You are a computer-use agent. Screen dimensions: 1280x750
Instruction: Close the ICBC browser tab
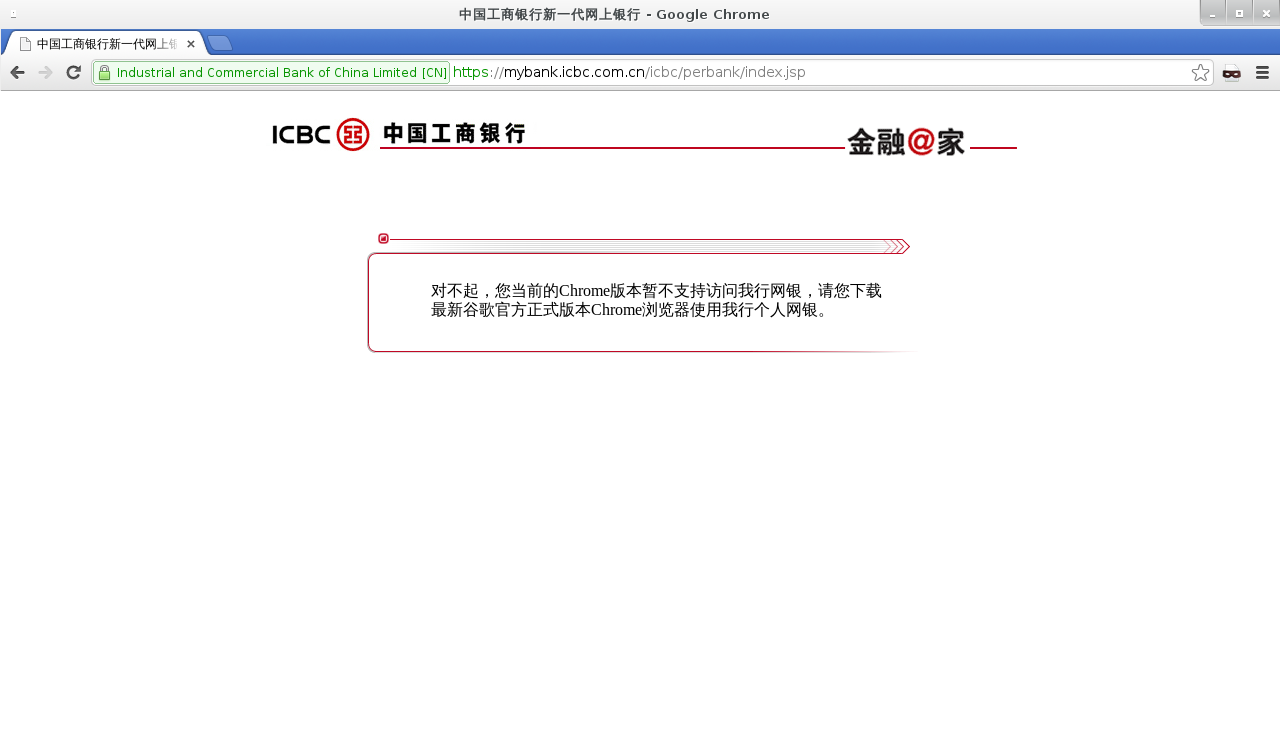[191, 44]
